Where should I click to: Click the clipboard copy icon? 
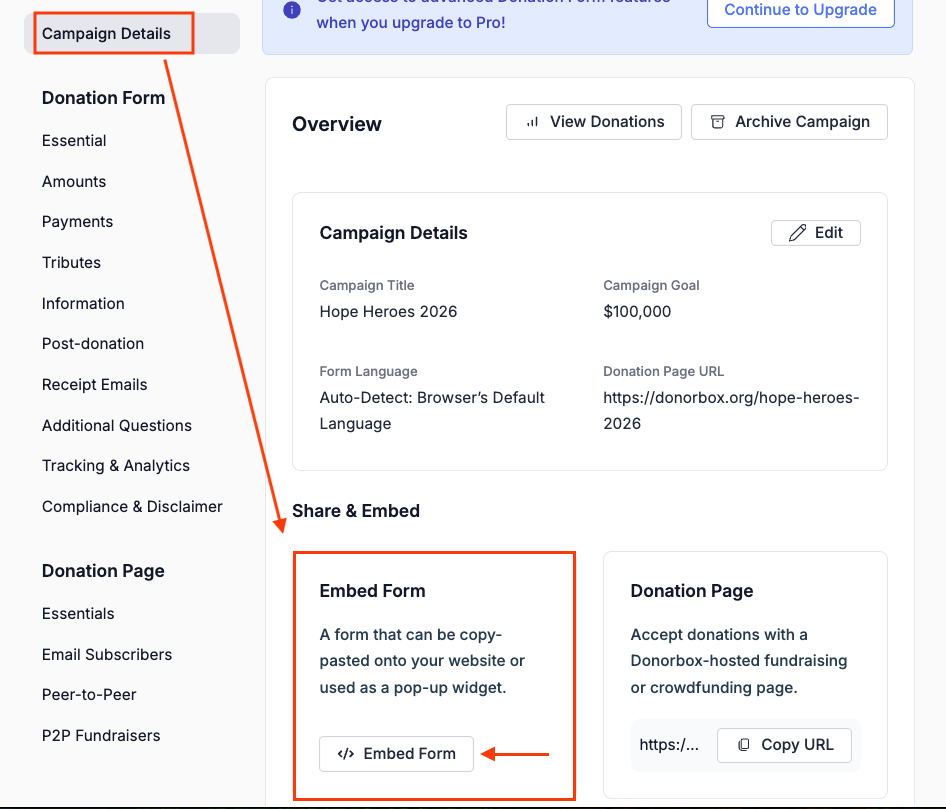coord(744,745)
